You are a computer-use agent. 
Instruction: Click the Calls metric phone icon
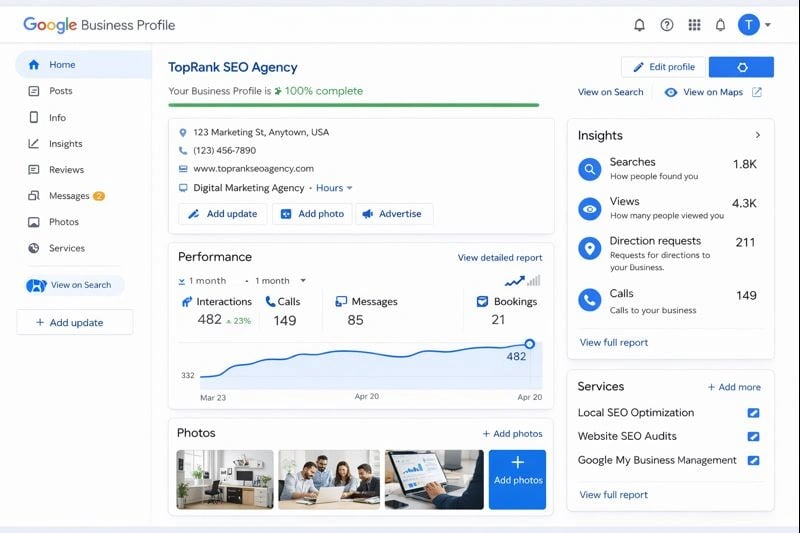(270, 301)
